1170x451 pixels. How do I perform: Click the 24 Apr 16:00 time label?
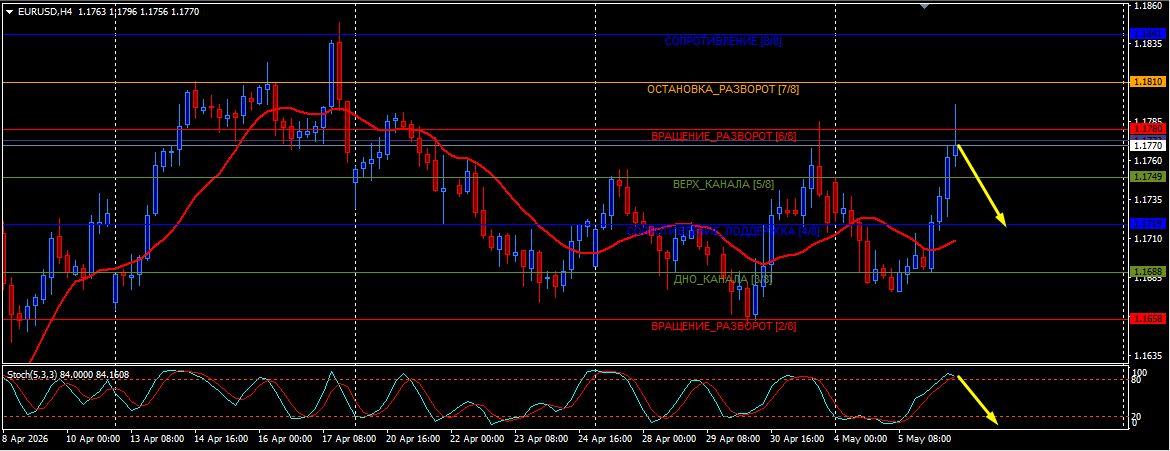tap(605, 440)
